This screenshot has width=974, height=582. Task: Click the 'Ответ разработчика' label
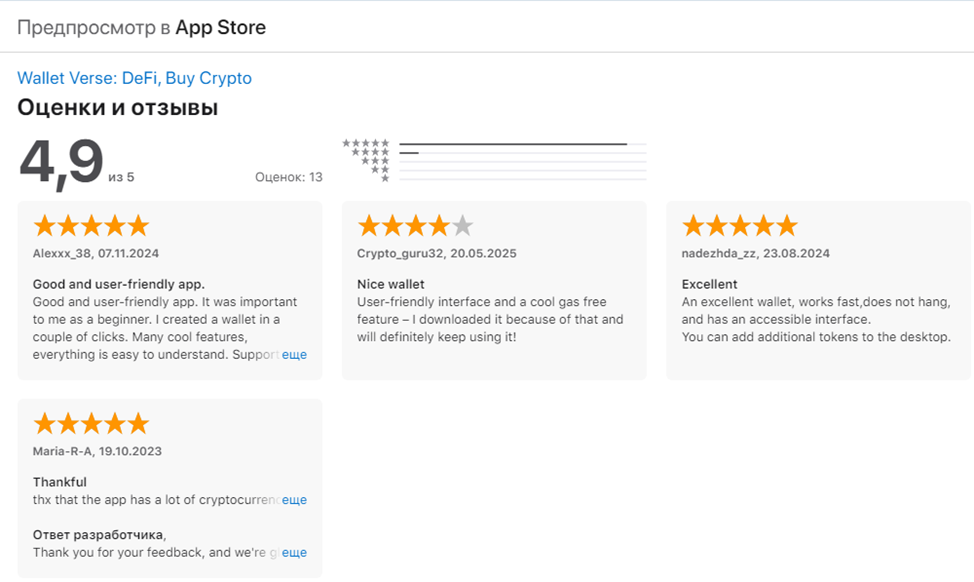click(99, 534)
